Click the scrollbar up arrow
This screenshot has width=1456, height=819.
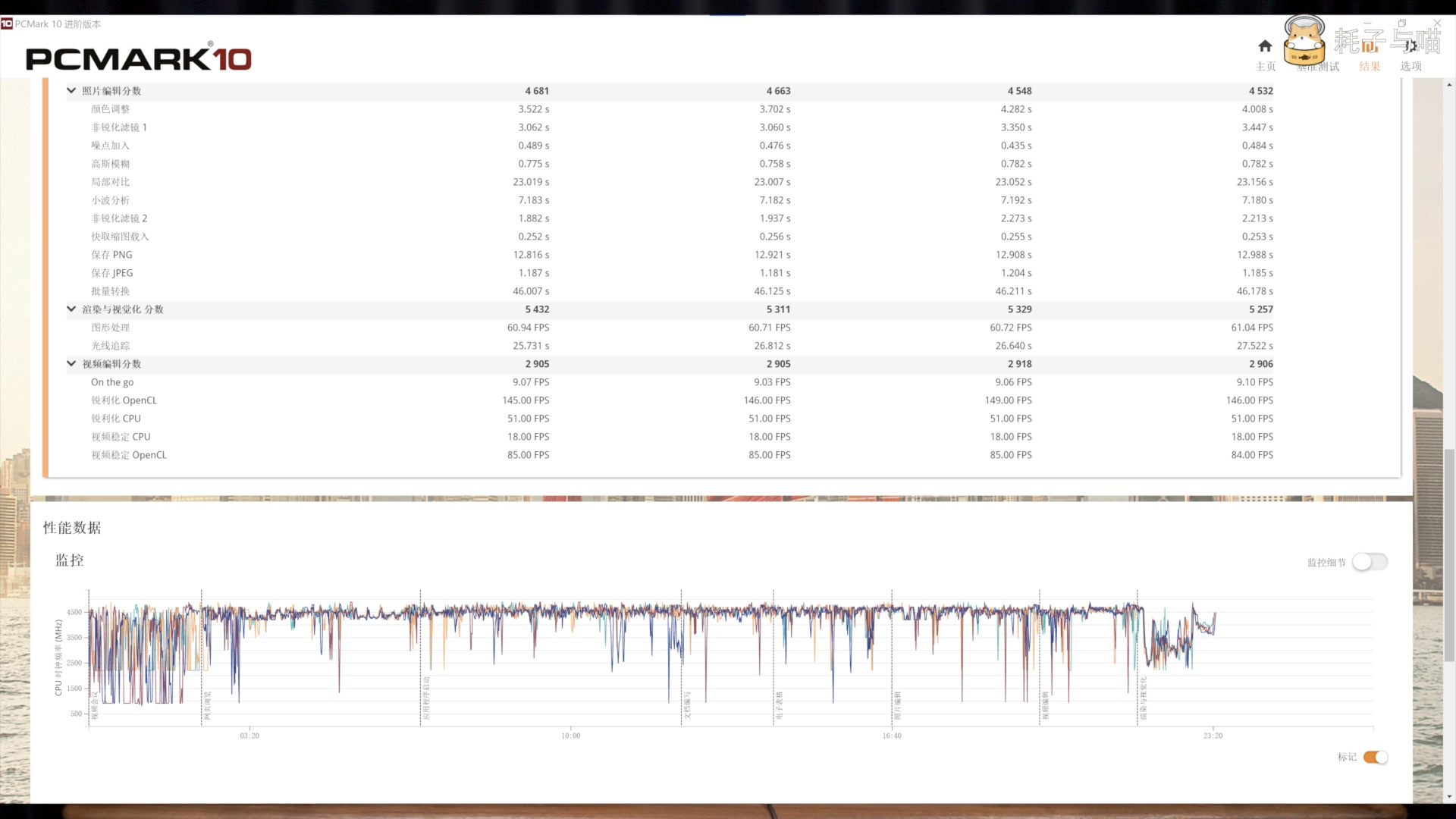[1450, 83]
